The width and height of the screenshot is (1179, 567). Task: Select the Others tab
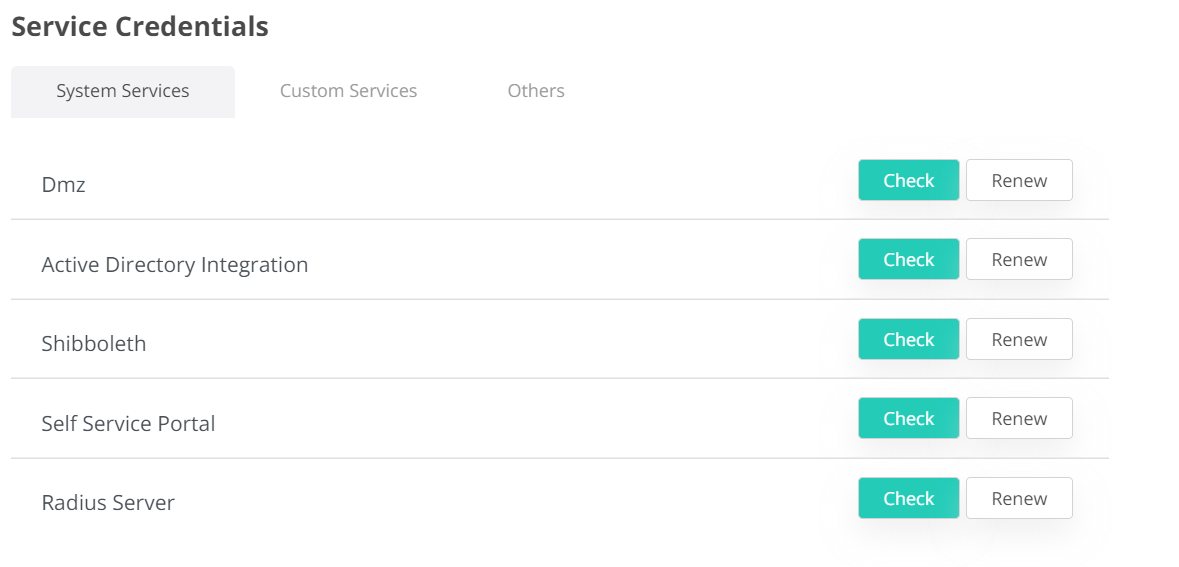point(536,91)
